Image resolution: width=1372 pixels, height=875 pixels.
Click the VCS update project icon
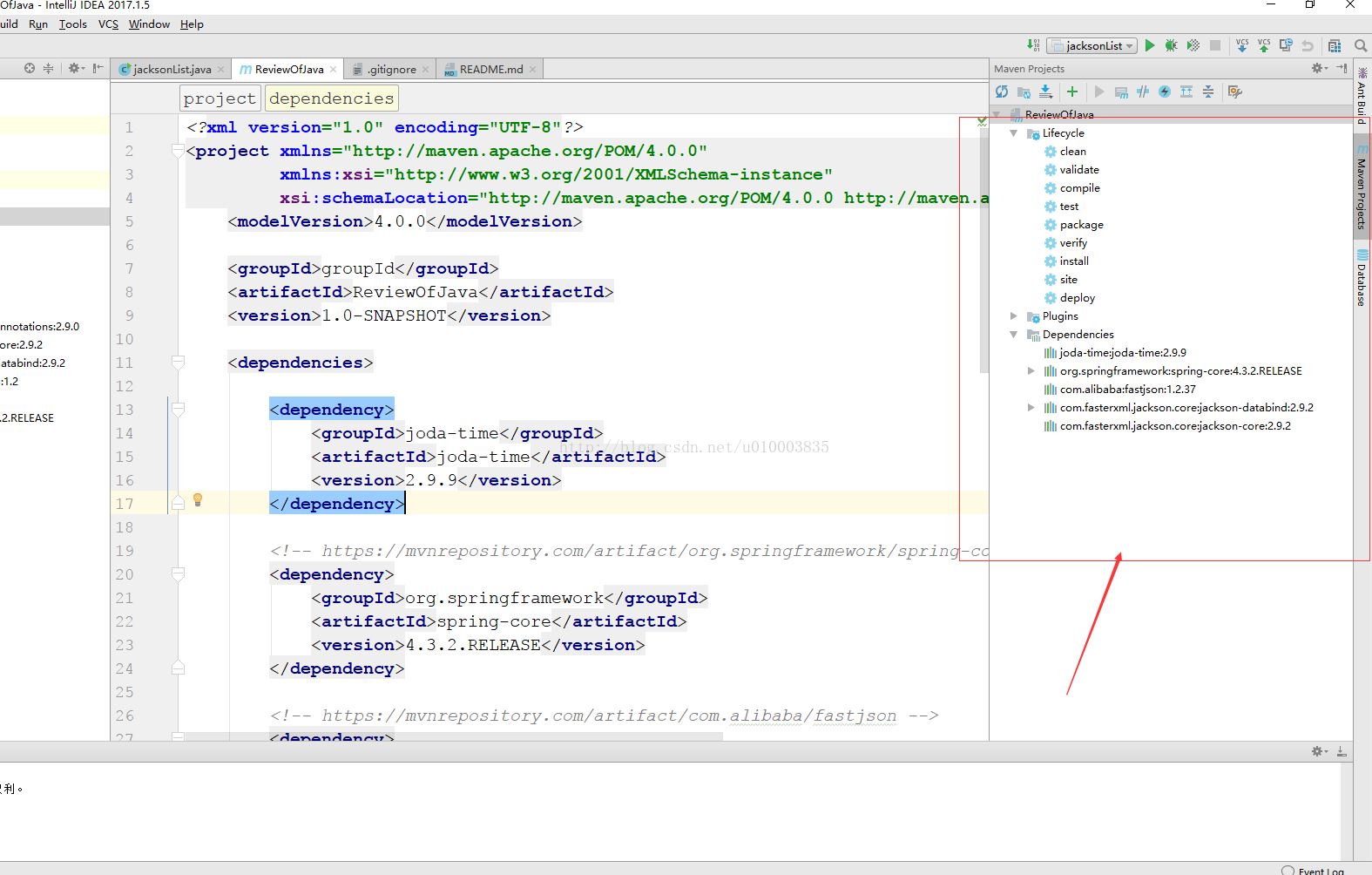(1242, 45)
